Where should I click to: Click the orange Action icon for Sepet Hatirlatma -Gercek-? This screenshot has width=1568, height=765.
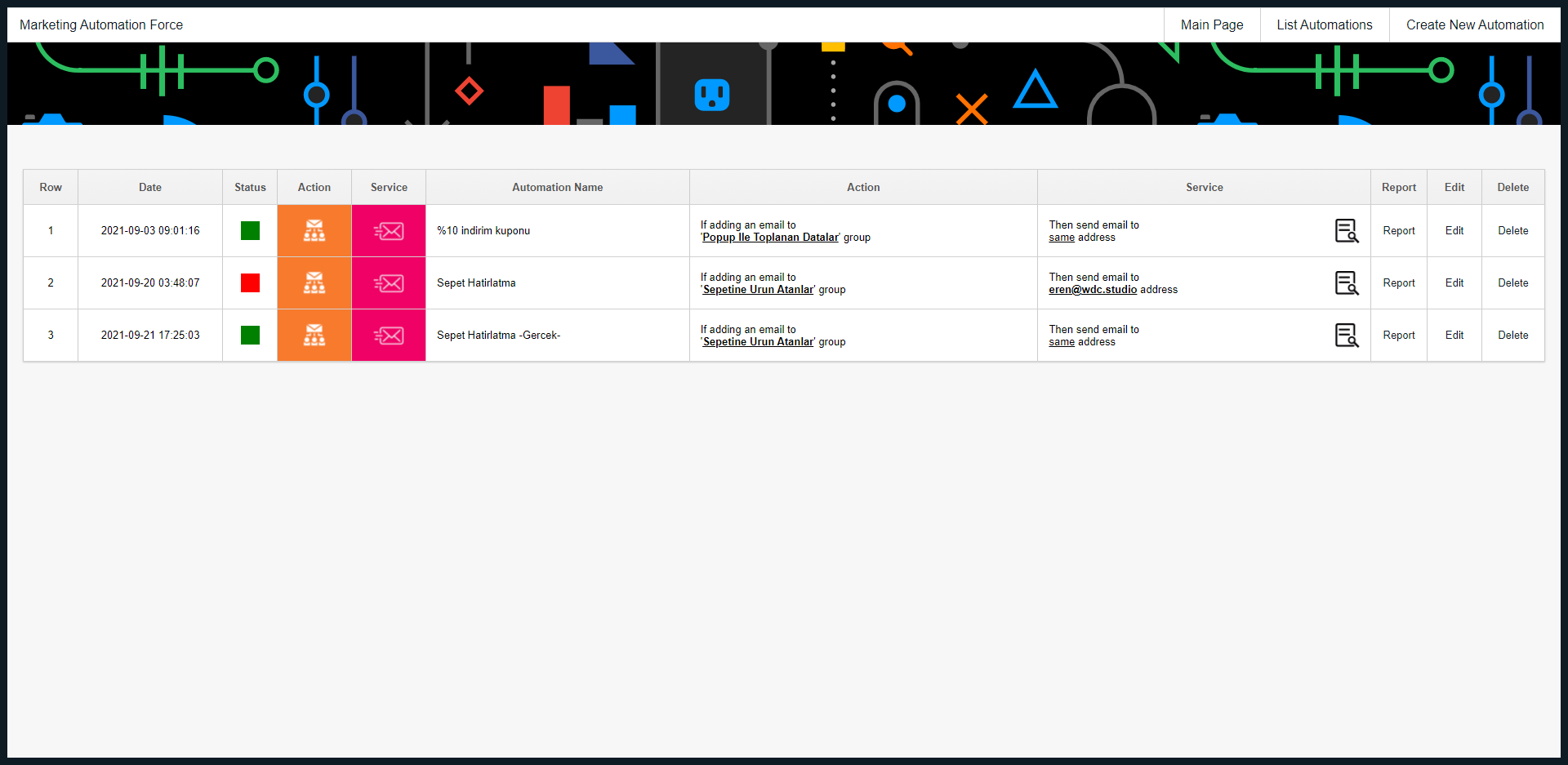pyautogui.click(x=314, y=336)
